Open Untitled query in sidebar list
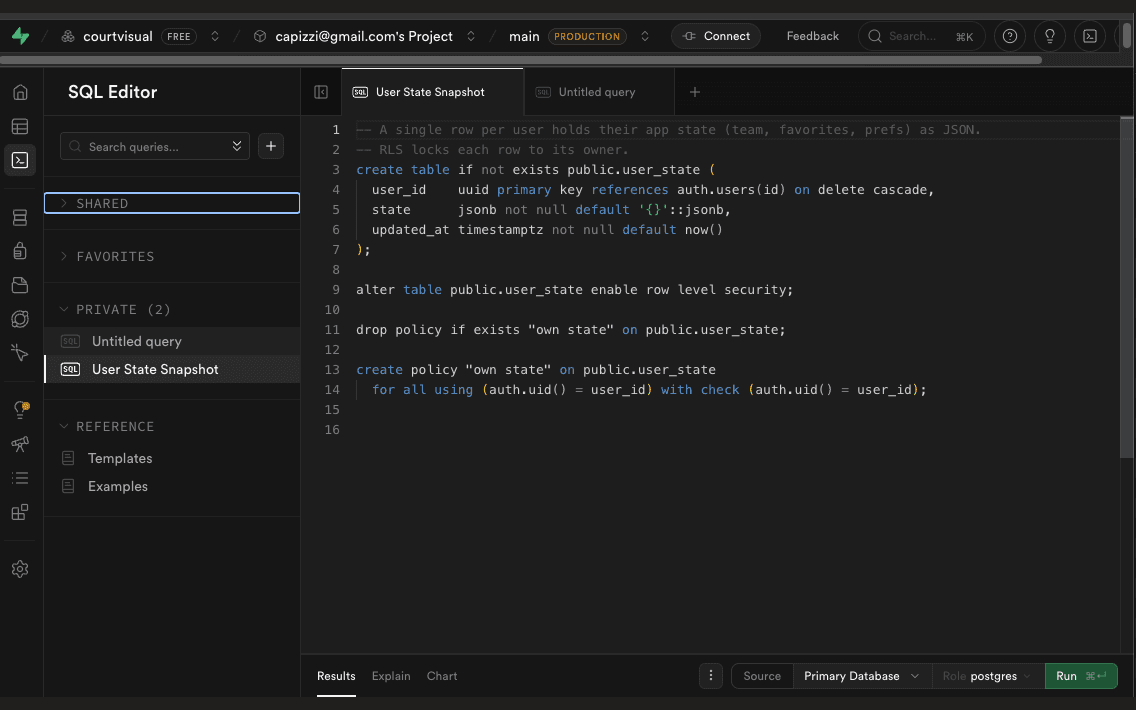 pos(172,341)
